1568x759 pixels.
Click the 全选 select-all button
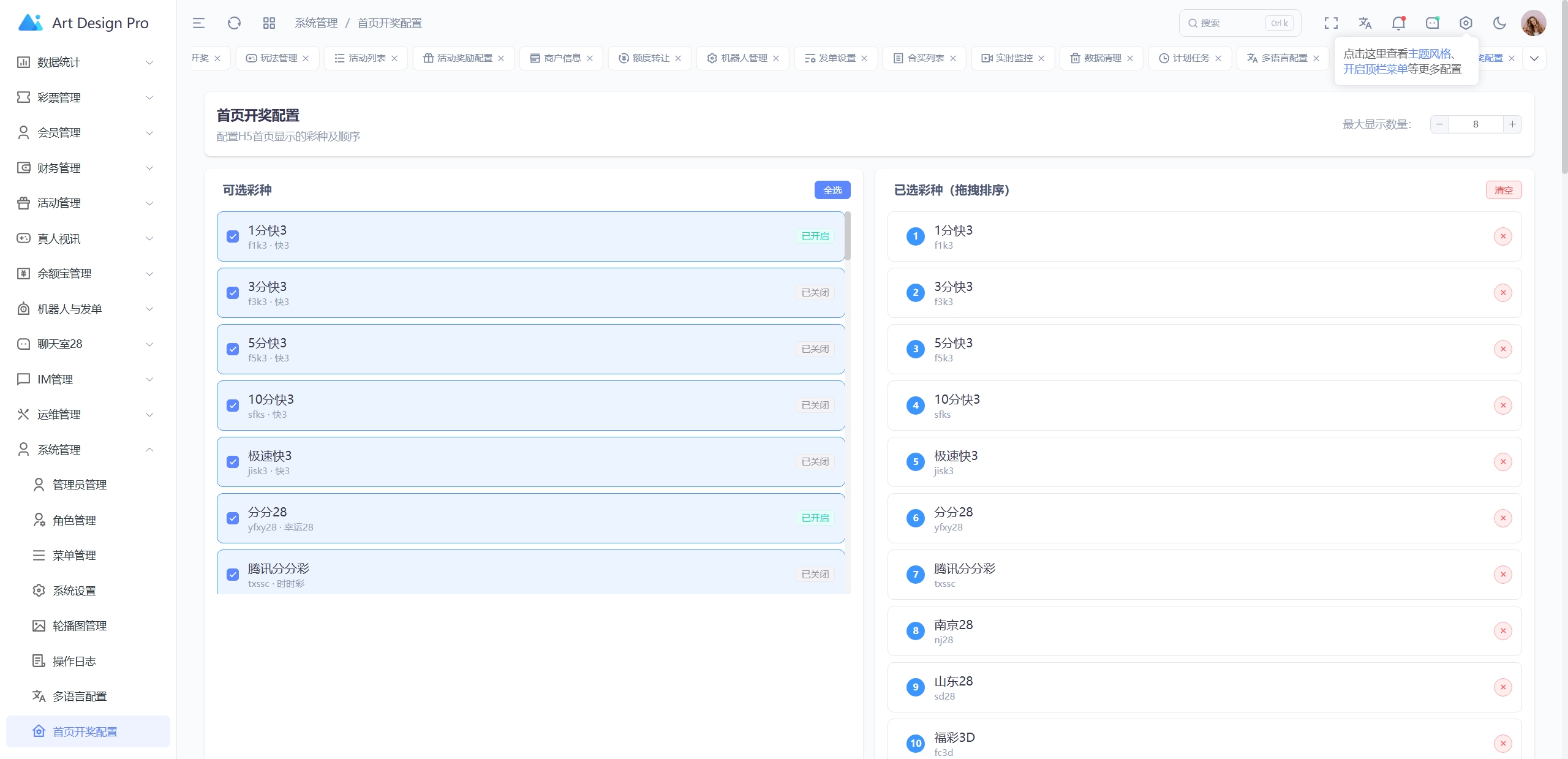[x=832, y=190]
